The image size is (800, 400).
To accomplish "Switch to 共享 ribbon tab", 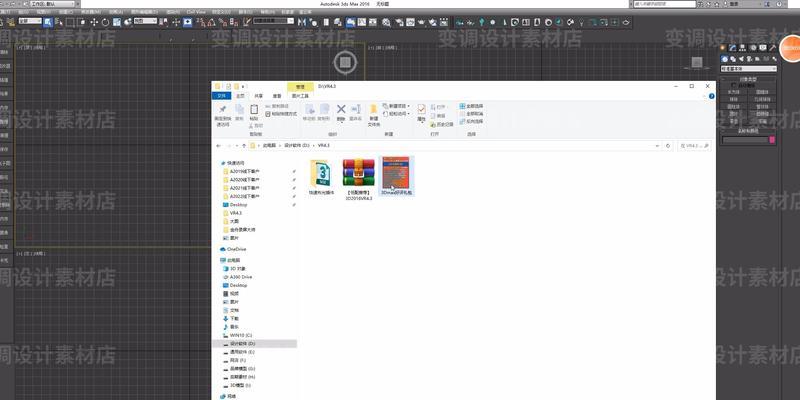I will pyautogui.click(x=259, y=96).
